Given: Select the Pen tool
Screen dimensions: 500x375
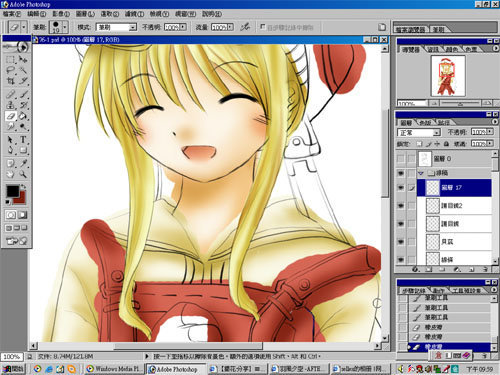Looking at the screenshot, I should [10, 150].
